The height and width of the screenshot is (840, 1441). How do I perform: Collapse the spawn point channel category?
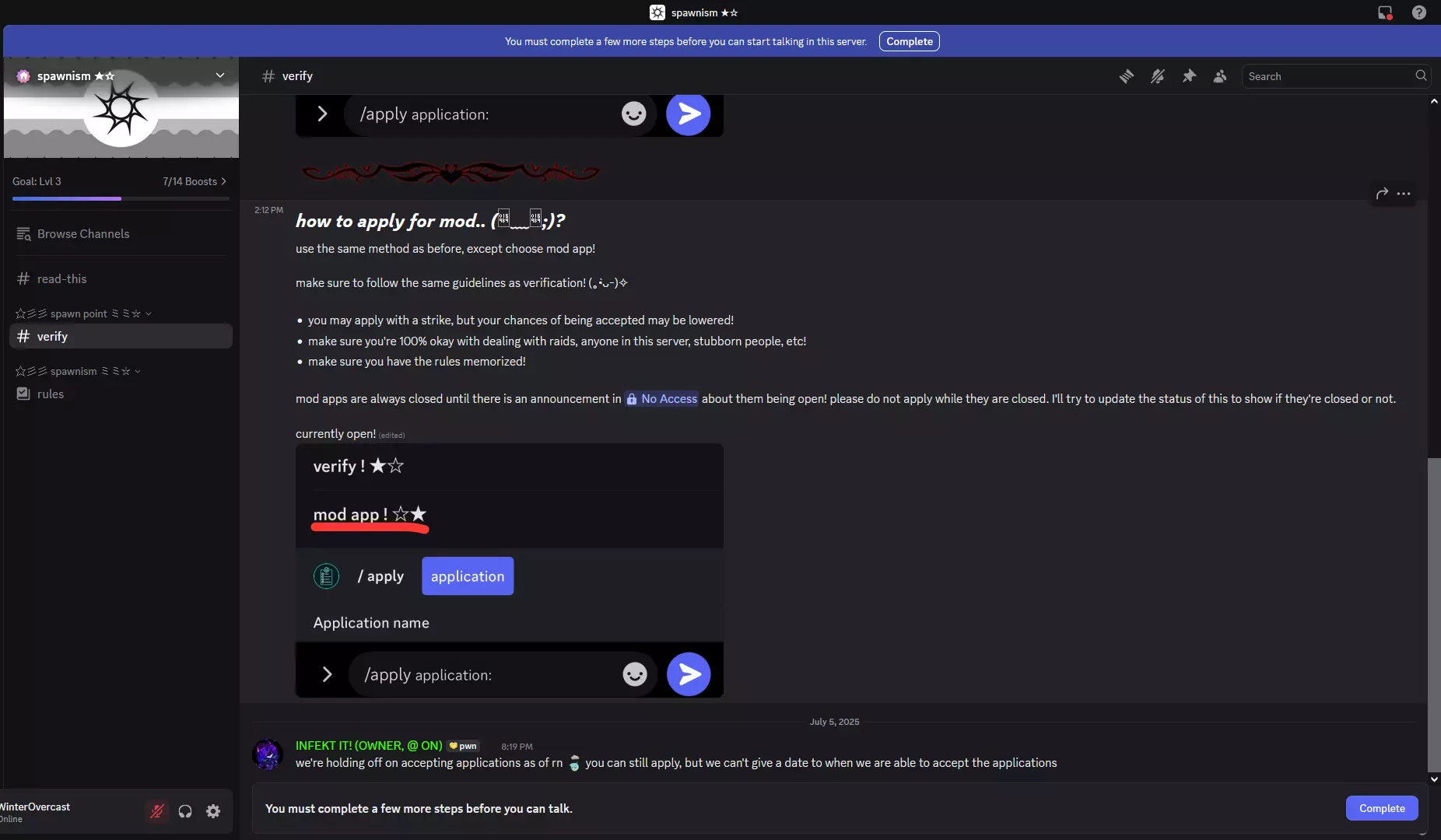pos(83,313)
